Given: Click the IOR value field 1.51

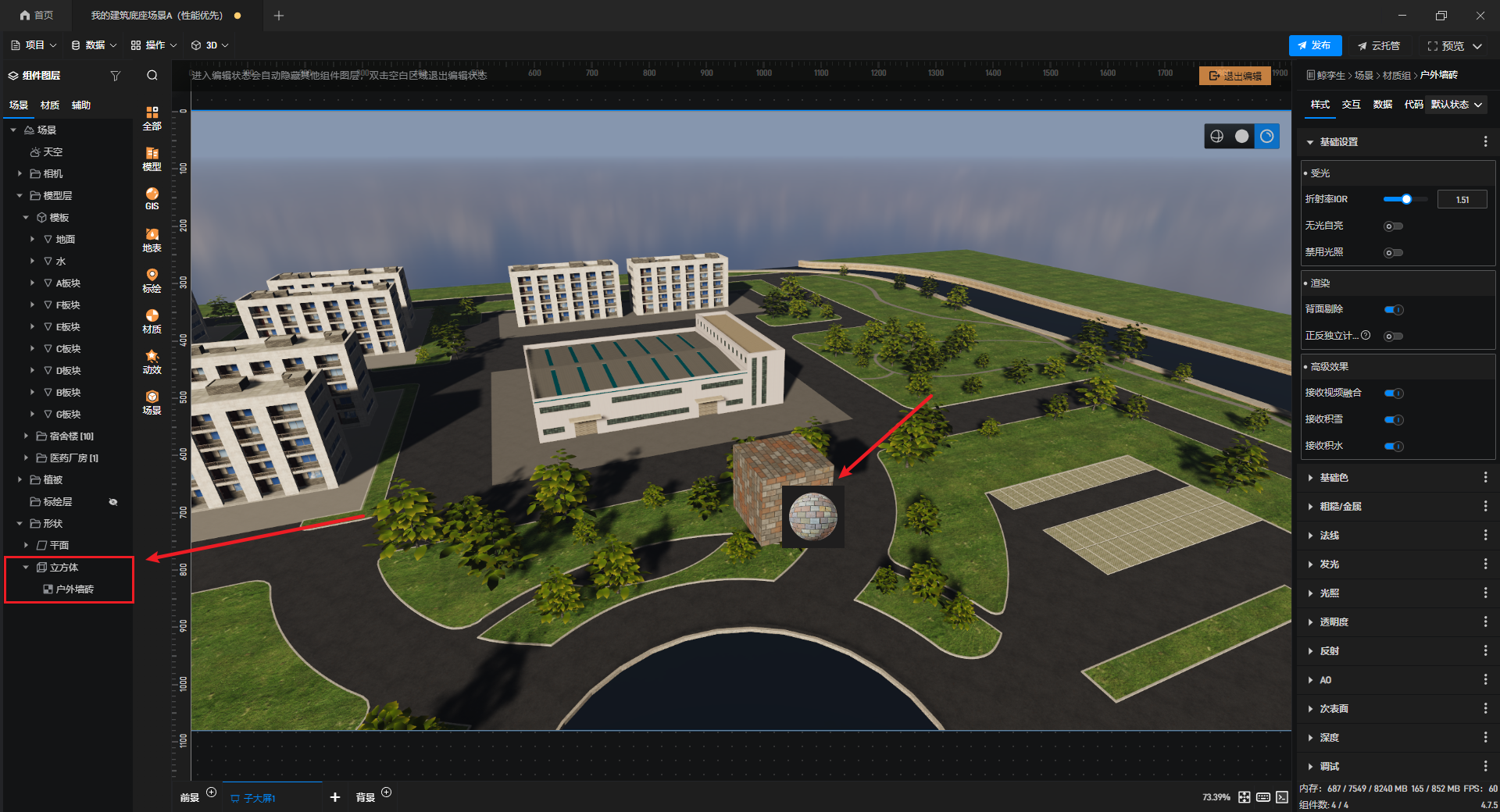Looking at the screenshot, I should (x=1462, y=200).
